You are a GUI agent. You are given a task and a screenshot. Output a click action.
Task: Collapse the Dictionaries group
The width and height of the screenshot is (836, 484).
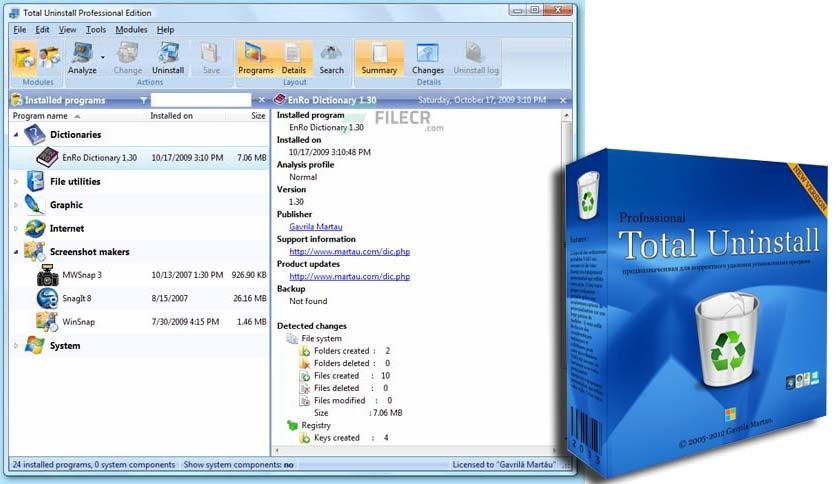point(16,135)
